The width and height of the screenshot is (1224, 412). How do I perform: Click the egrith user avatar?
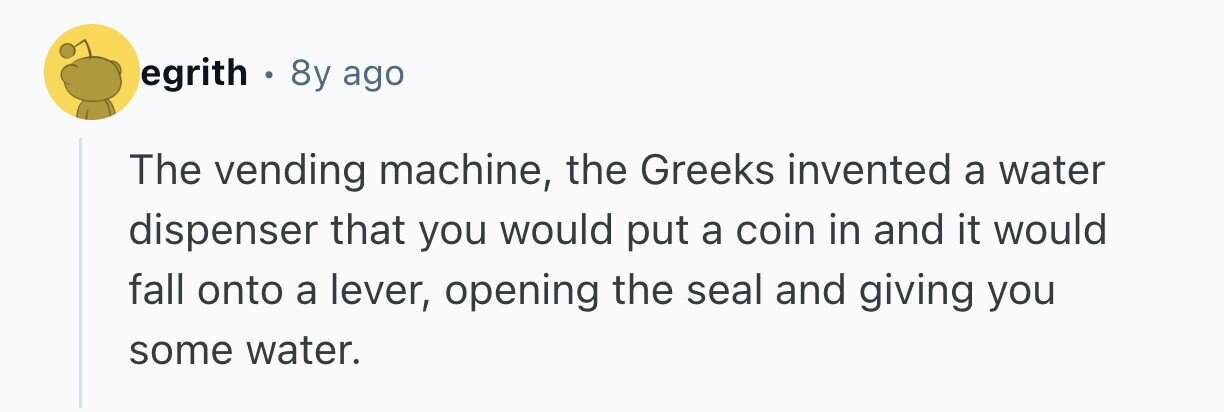pyautogui.click(x=92, y=73)
